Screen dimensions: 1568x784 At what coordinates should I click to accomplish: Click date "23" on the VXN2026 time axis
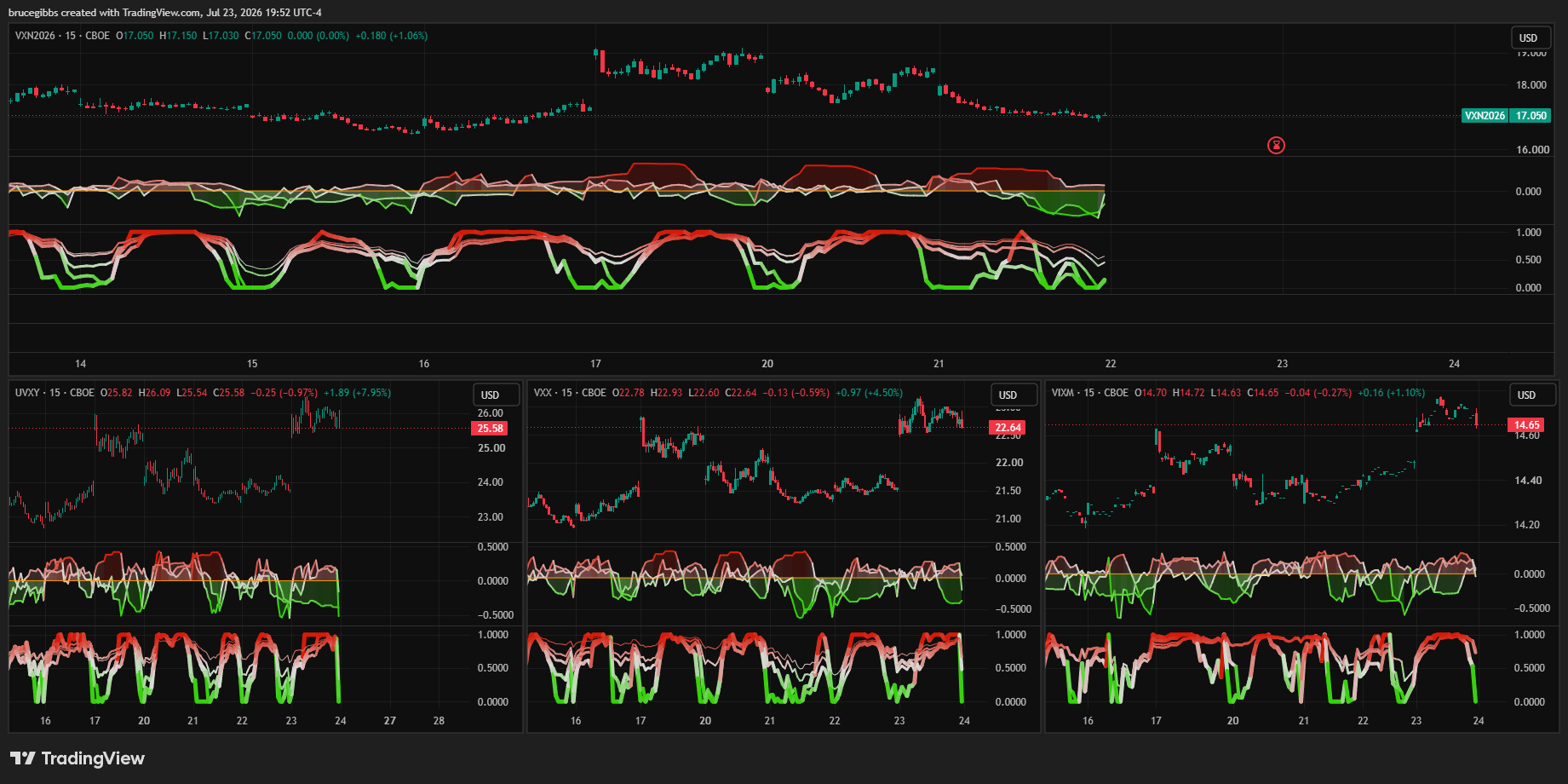coord(1283,364)
